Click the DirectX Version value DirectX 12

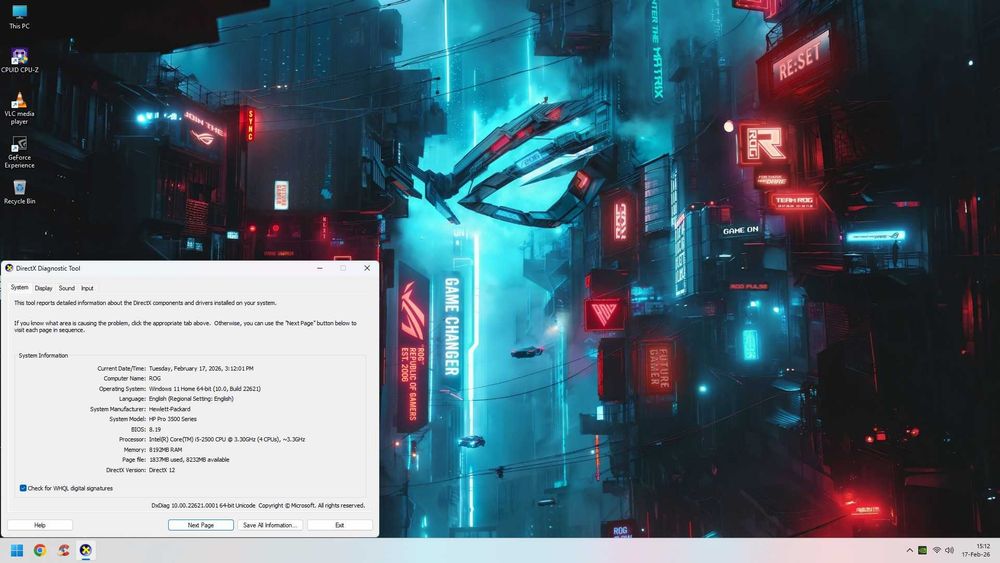[x=162, y=470]
